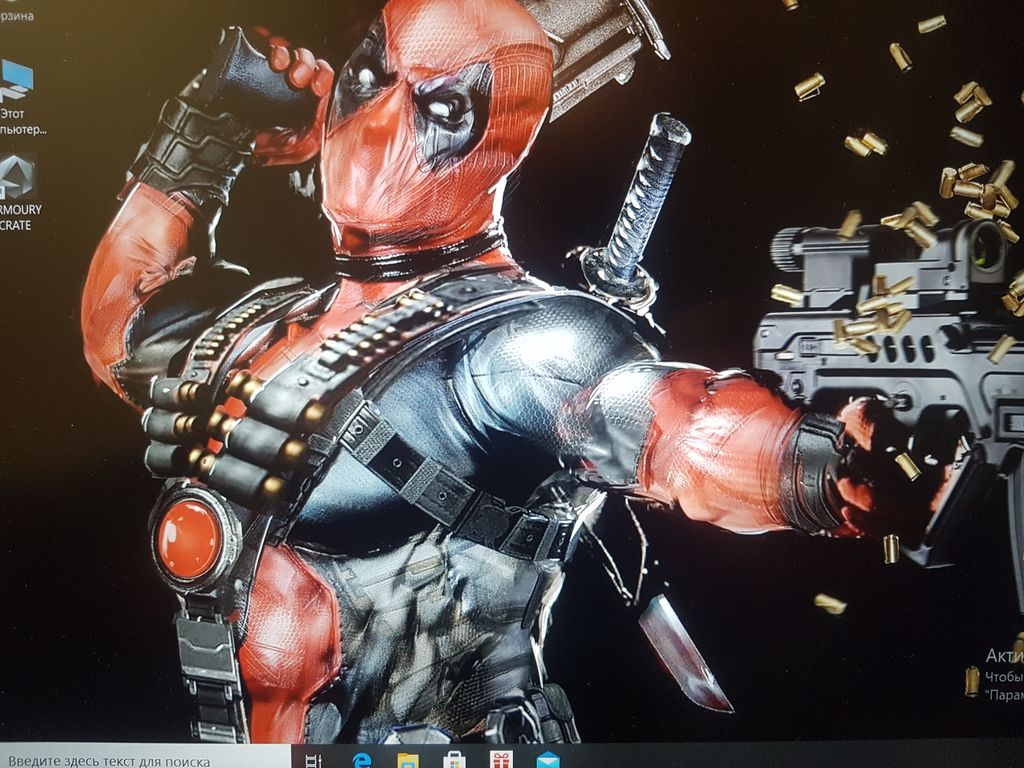This screenshot has height=768, width=1024.
Task: Click the Корзина desktop shortcut label
Action: (16, 15)
